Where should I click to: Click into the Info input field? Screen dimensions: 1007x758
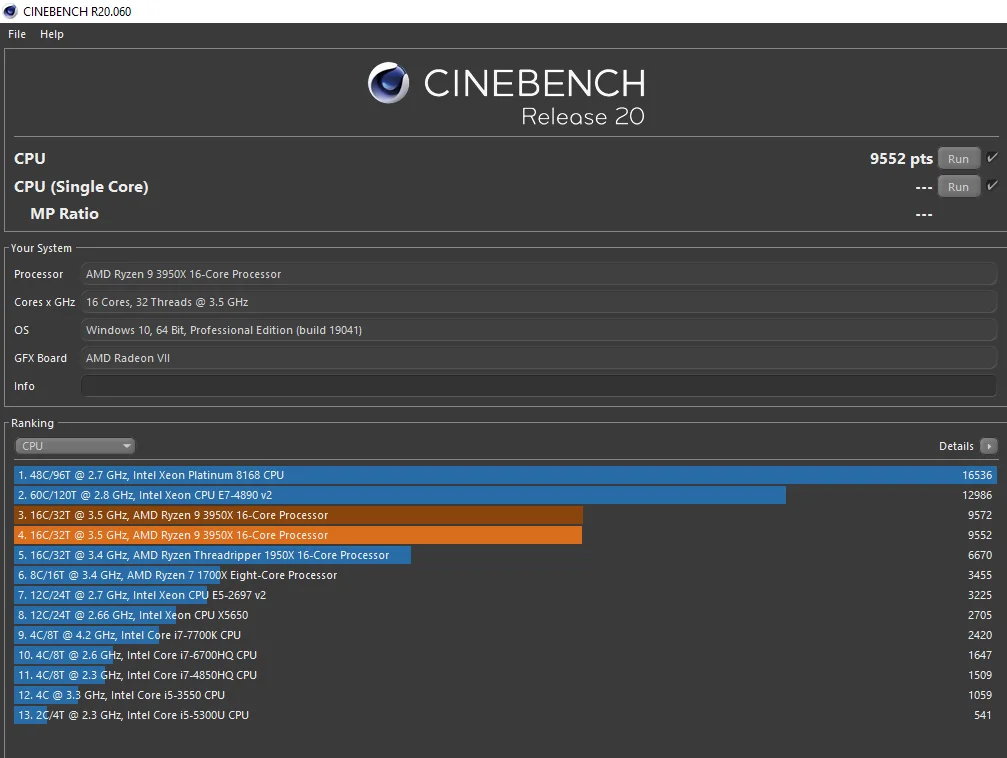[539, 386]
